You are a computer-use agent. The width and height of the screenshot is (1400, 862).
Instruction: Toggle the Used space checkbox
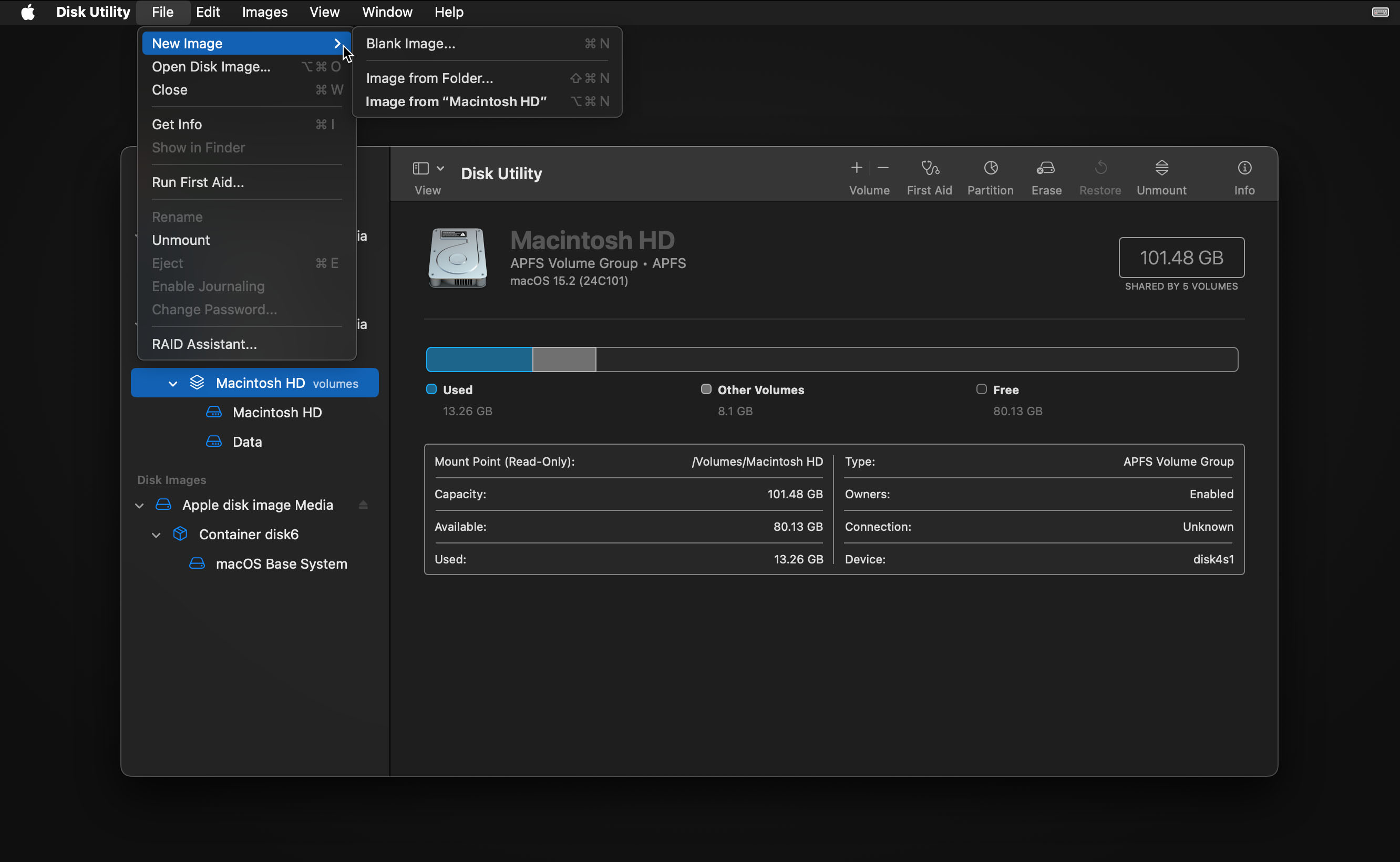[432, 389]
